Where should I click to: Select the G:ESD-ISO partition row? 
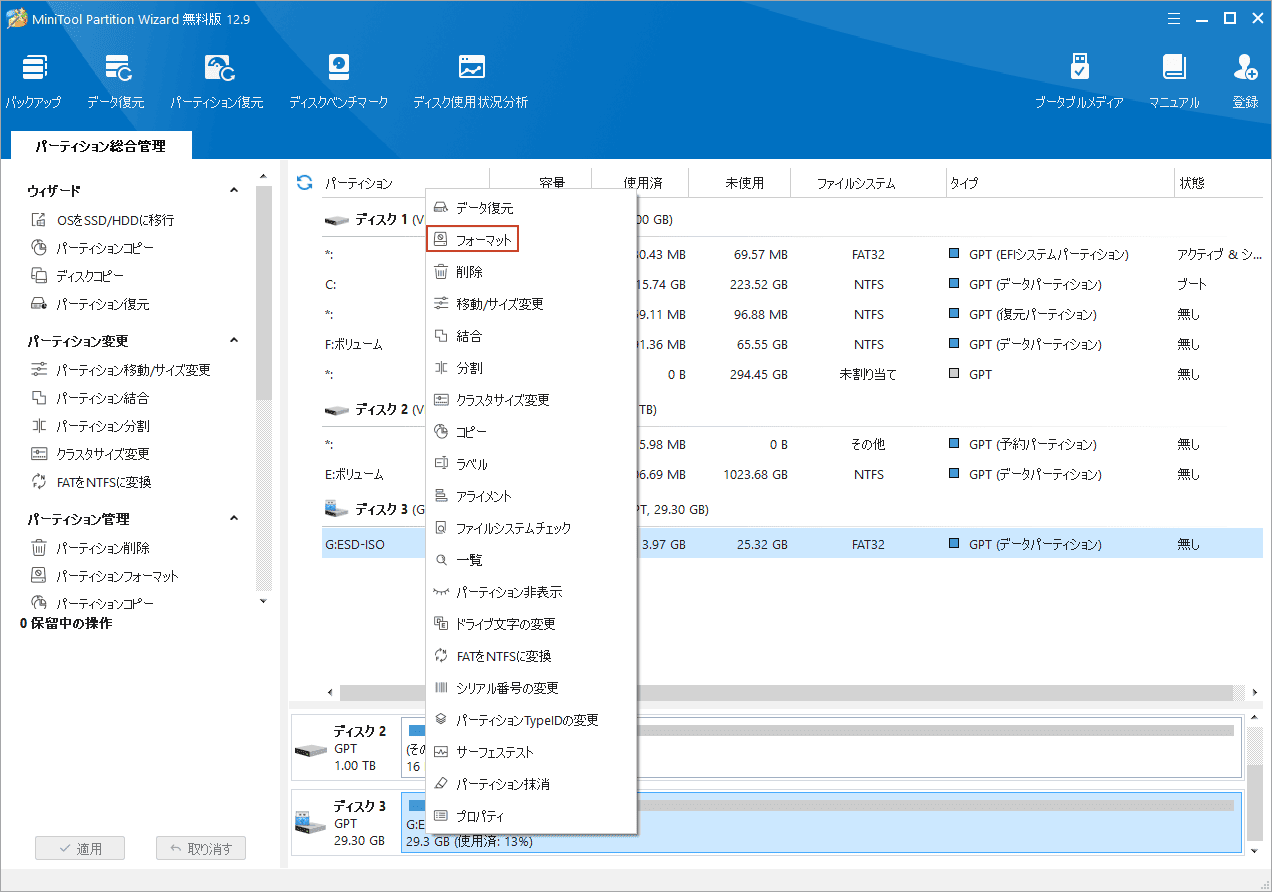click(792, 544)
